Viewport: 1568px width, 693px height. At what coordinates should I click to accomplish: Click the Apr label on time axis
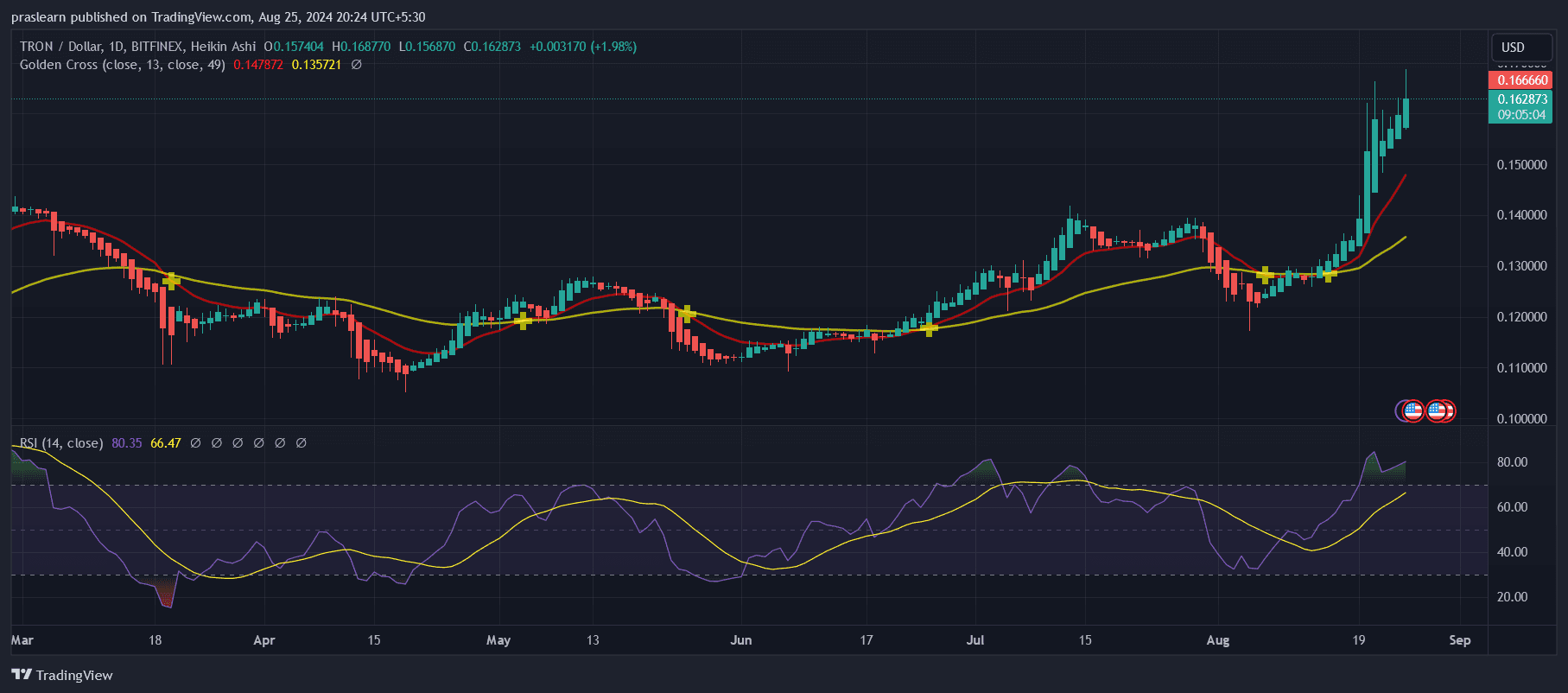264,640
